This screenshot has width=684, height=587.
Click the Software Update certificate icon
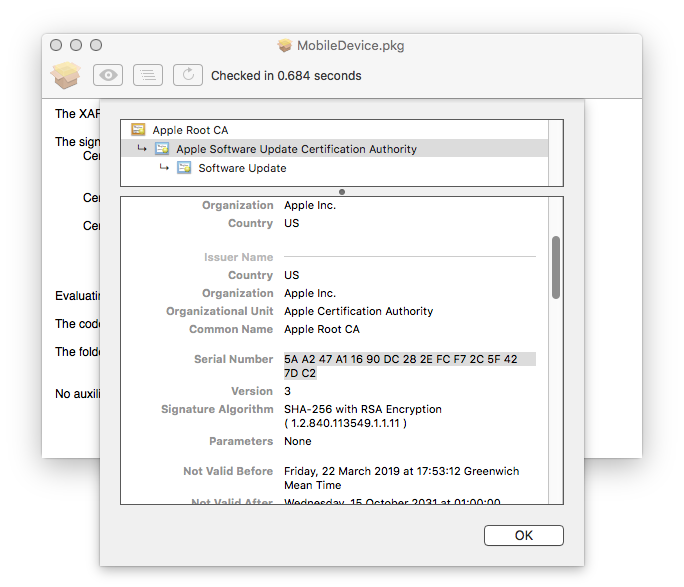184,168
